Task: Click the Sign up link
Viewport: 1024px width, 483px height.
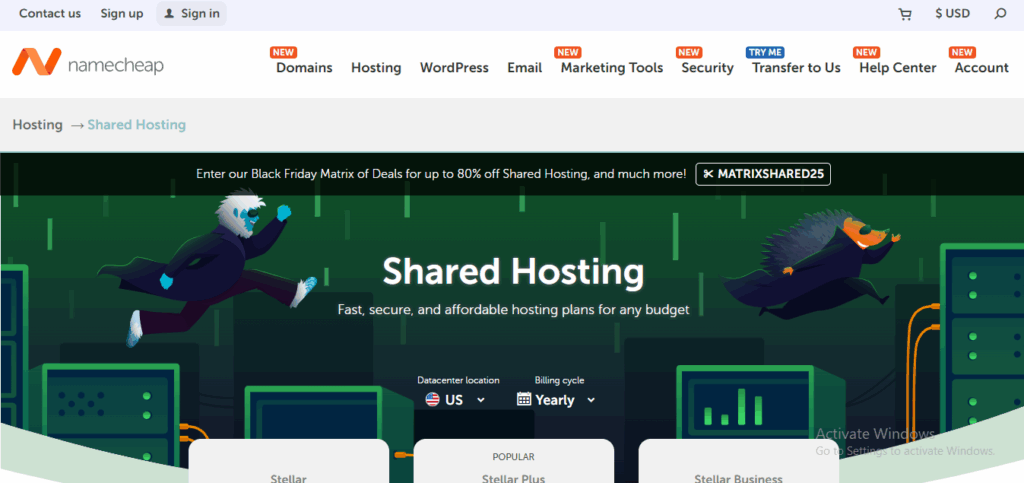Action: click(121, 14)
